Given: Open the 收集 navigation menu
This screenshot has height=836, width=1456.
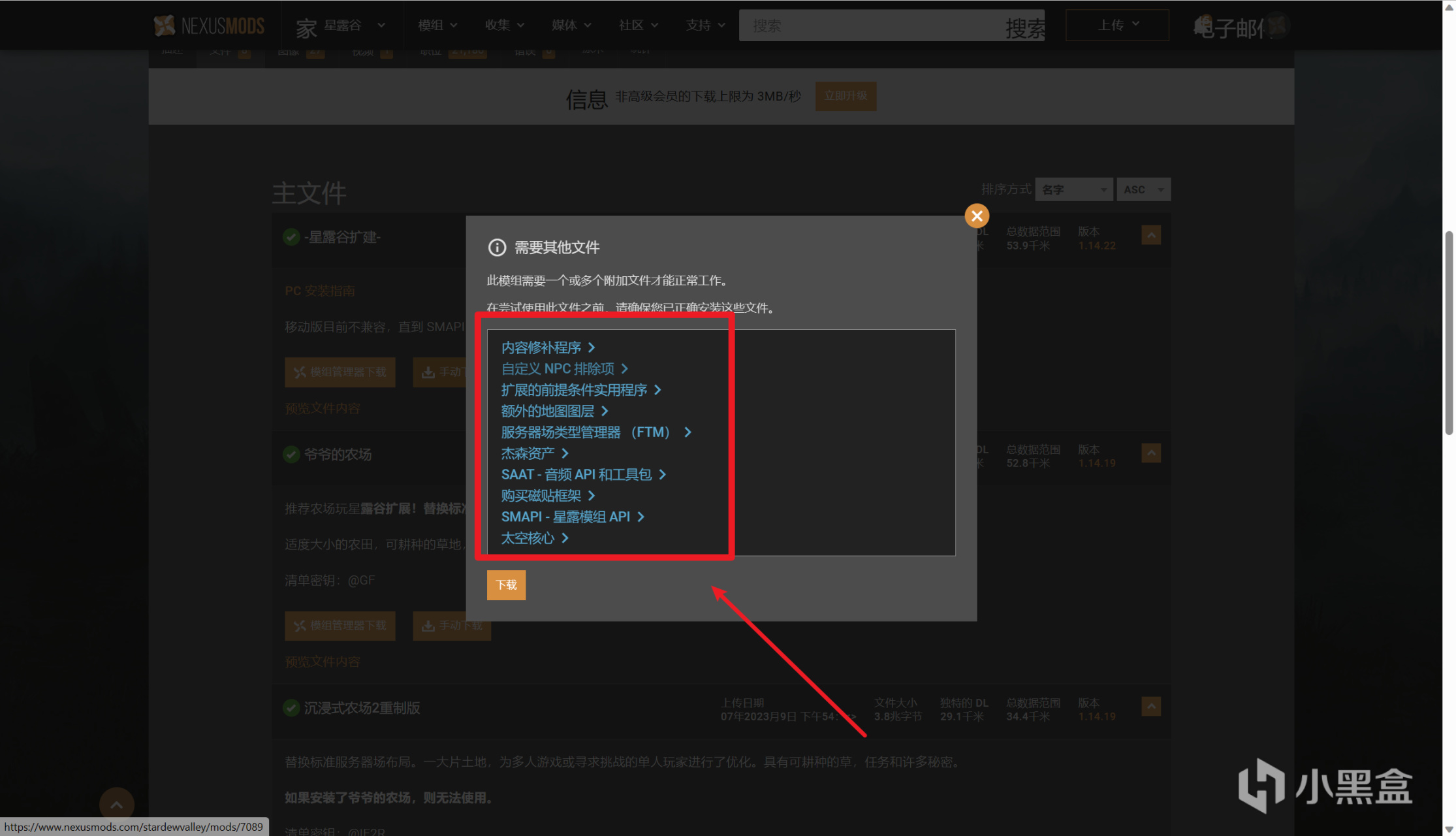Looking at the screenshot, I should click(x=504, y=25).
